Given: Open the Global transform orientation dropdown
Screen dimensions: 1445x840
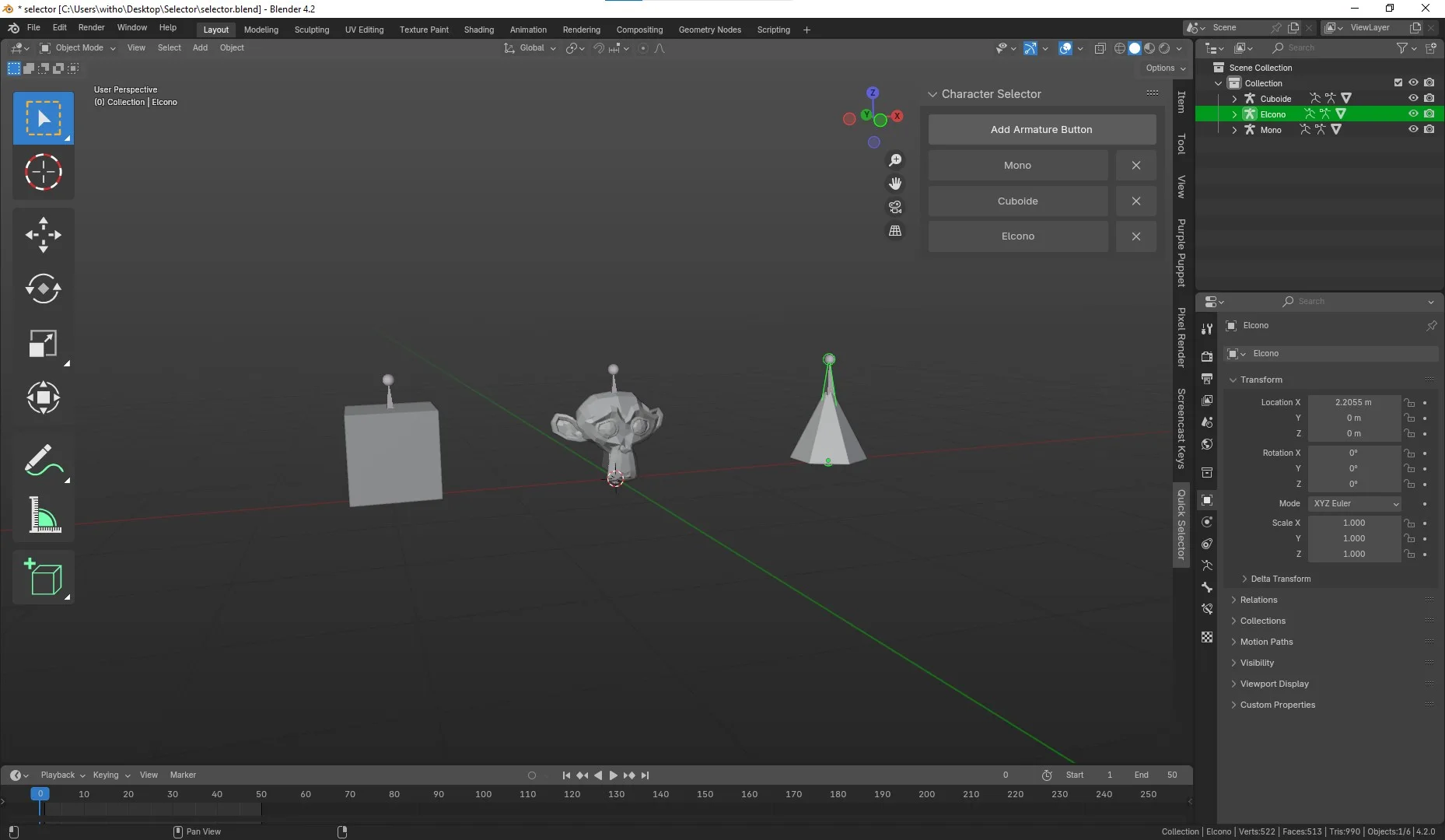Looking at the screenshot, I should [x=530, y=48].
